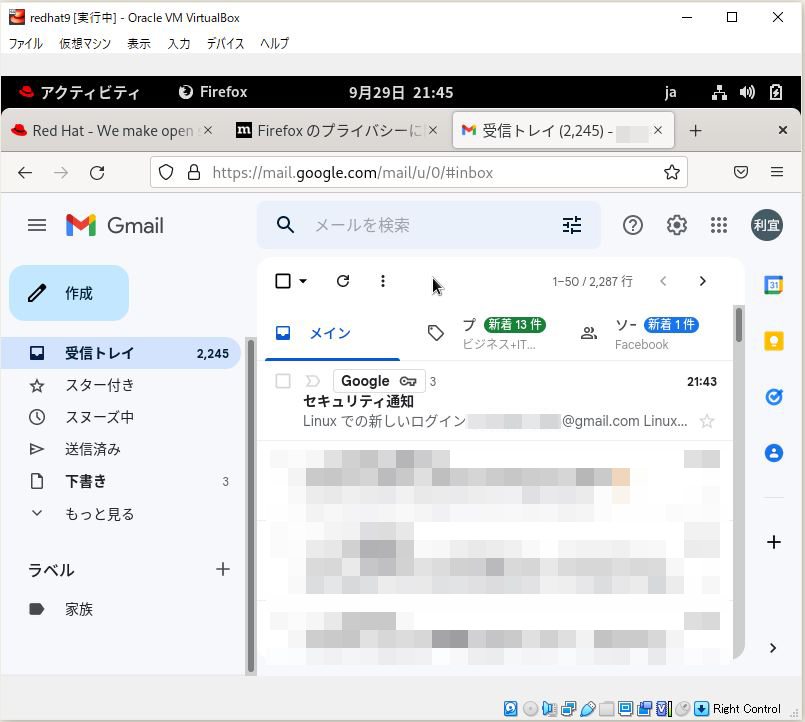Open the 仮想マシン menu
The width and height of the screenshot is (805, 722).
tap(85, 43)
